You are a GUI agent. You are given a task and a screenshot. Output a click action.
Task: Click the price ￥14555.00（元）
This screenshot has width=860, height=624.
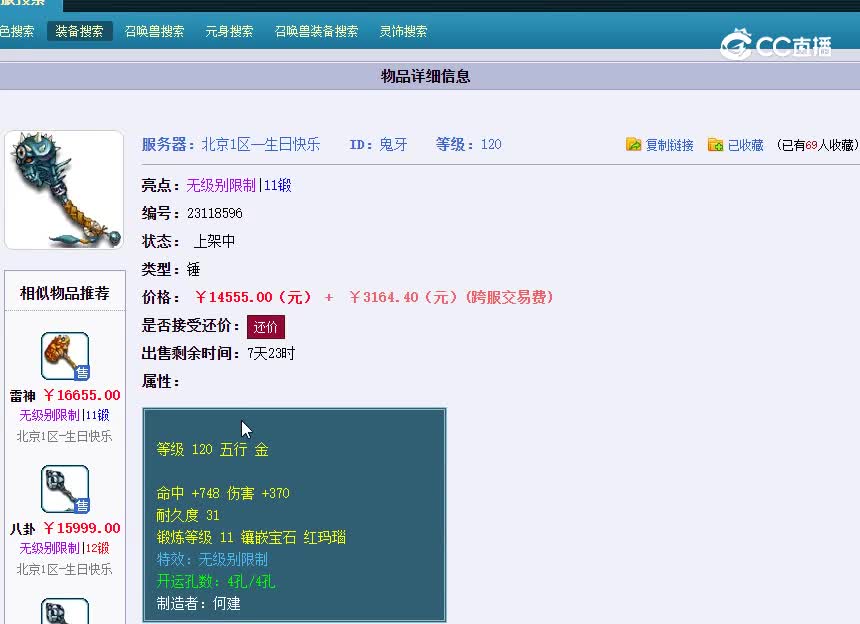click(253, 297)
